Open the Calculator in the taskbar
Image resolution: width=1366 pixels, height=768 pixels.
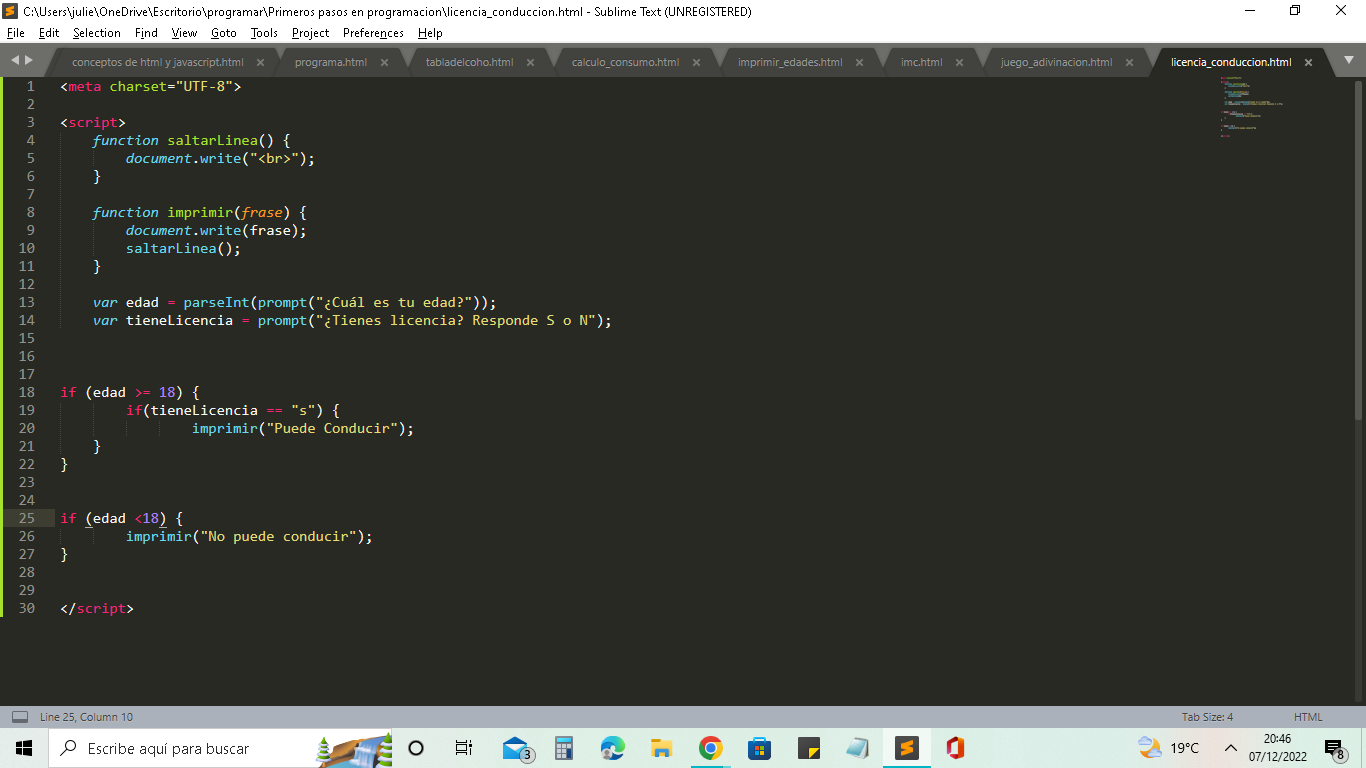pyautogui.click(x=564, y=748)
